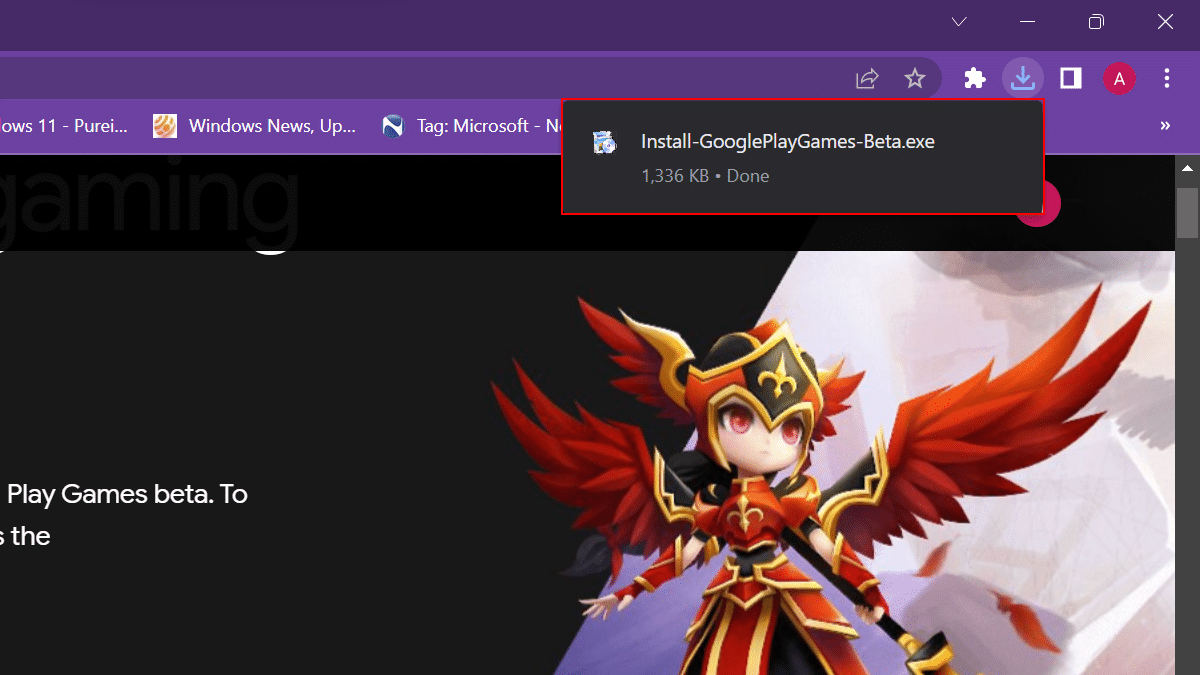
Task: Click the share this page icon
Action: tap(867, 78)
